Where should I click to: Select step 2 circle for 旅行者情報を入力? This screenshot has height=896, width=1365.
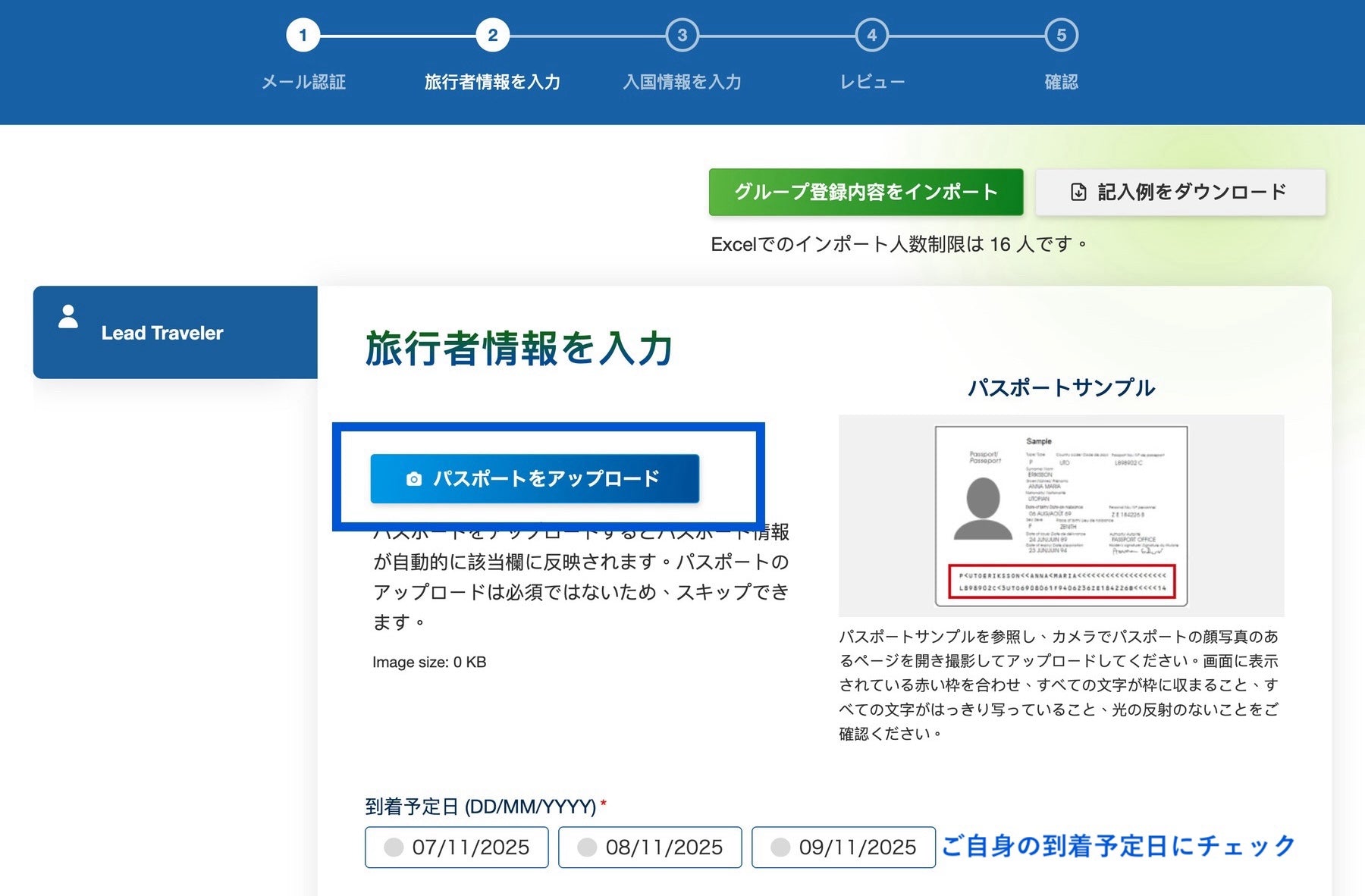point(494,35)
